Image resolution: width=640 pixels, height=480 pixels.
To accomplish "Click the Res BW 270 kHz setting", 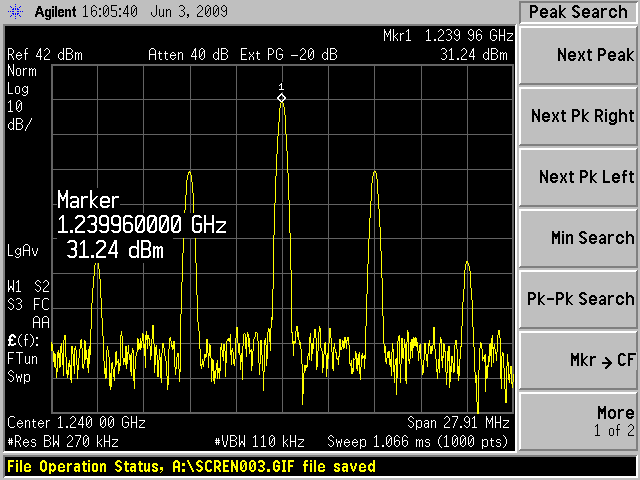I will [60, 439].
